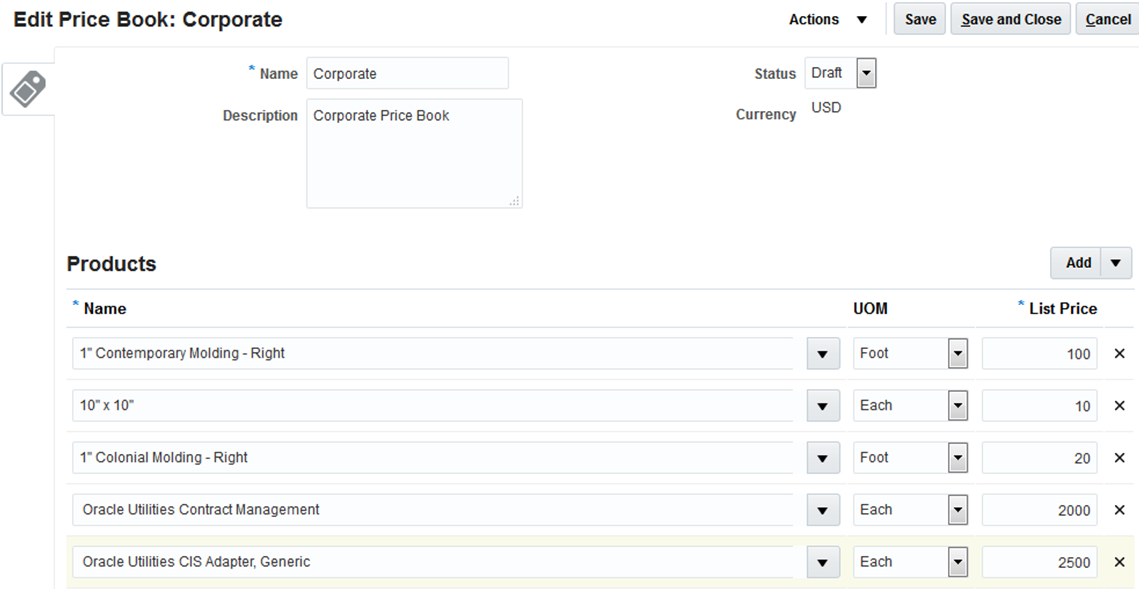Open name dropdown for 10" x 10" product
This screenshot has width=1139, height=589.
point(823,406)
